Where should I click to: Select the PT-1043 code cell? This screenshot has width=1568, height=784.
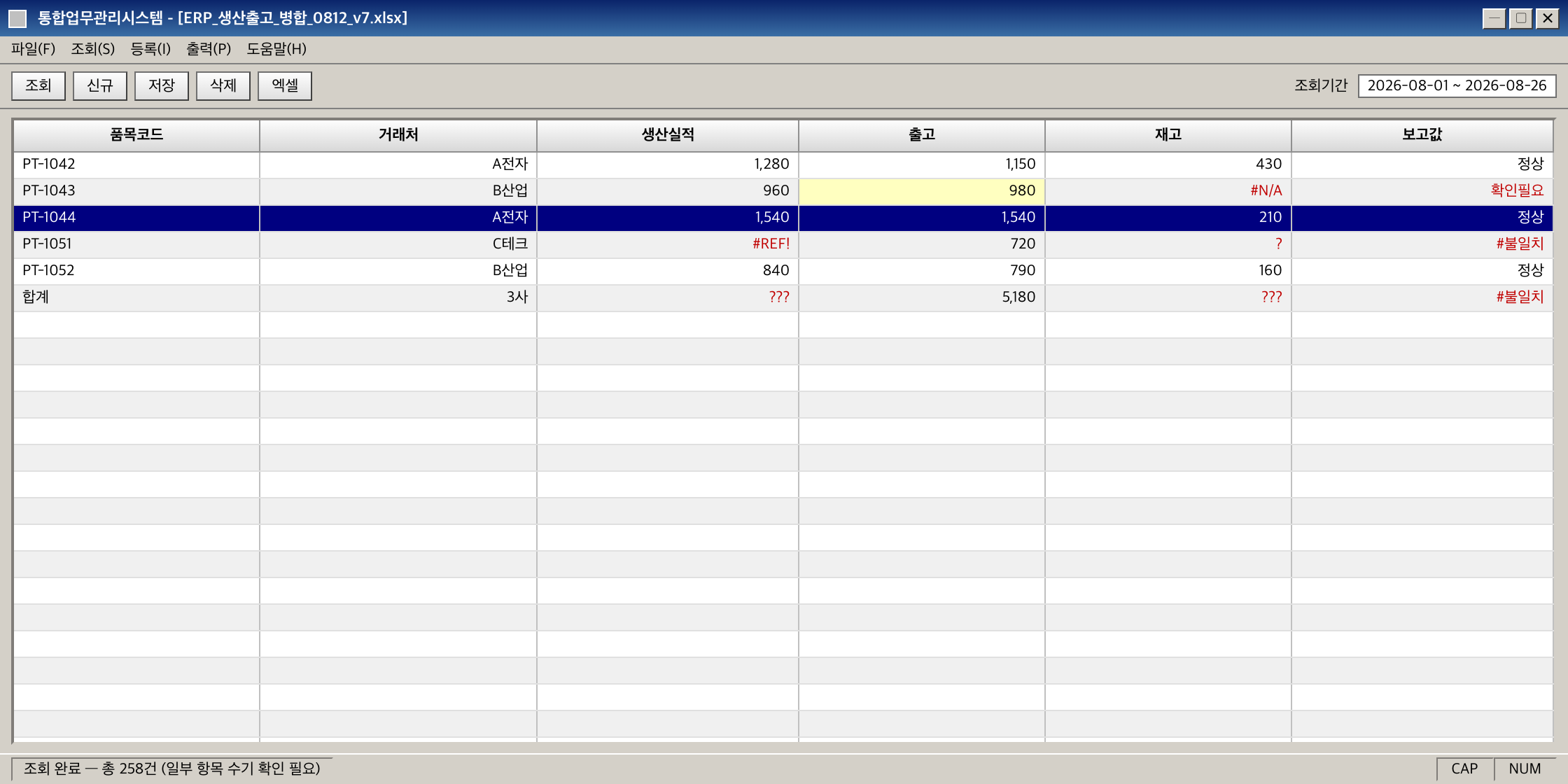(x=136, y=191)
